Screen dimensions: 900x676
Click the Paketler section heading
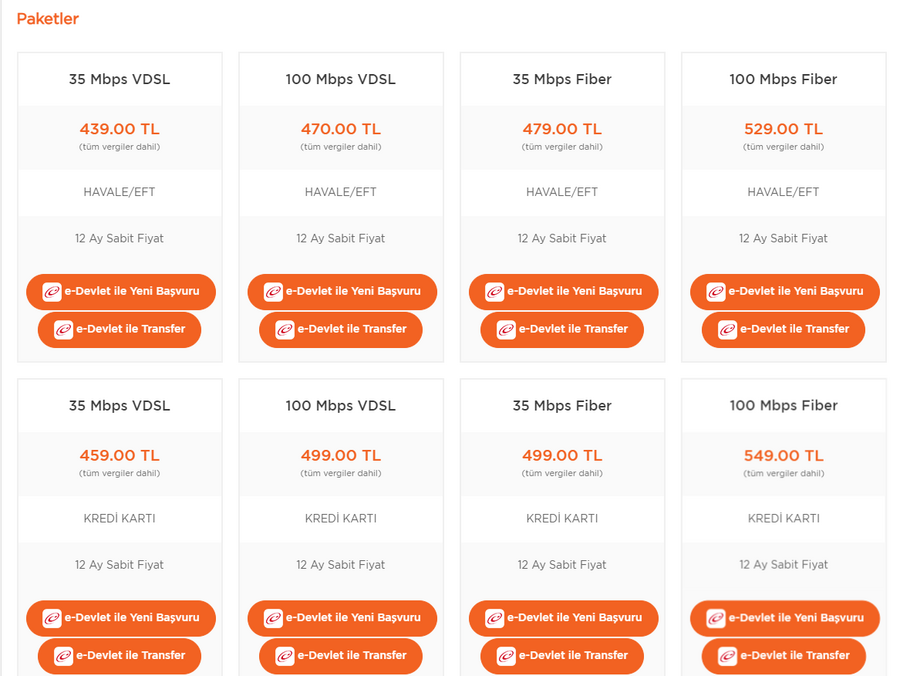tap(48, 19)
